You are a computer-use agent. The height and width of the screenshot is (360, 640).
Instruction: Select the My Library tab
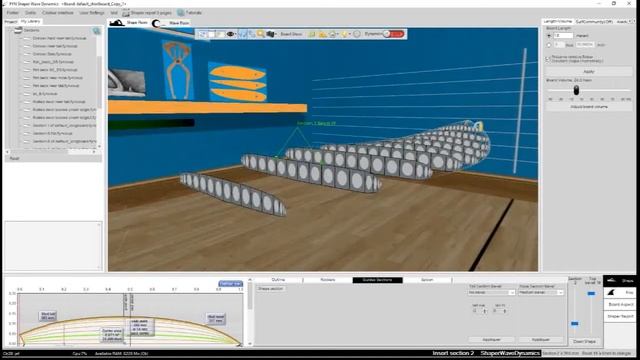(31, 22)
